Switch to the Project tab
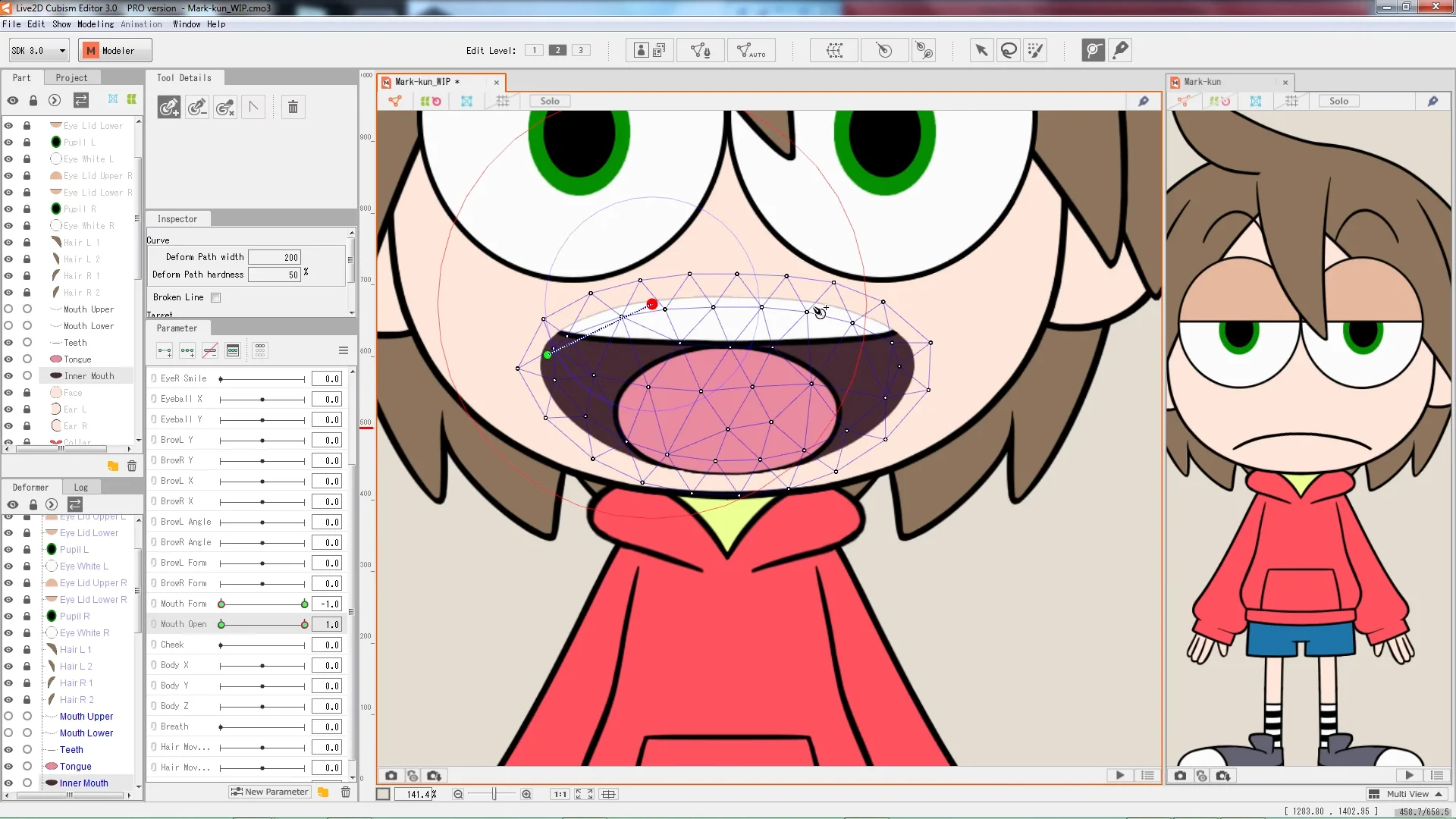1456x819 pixels. [73, 77]
